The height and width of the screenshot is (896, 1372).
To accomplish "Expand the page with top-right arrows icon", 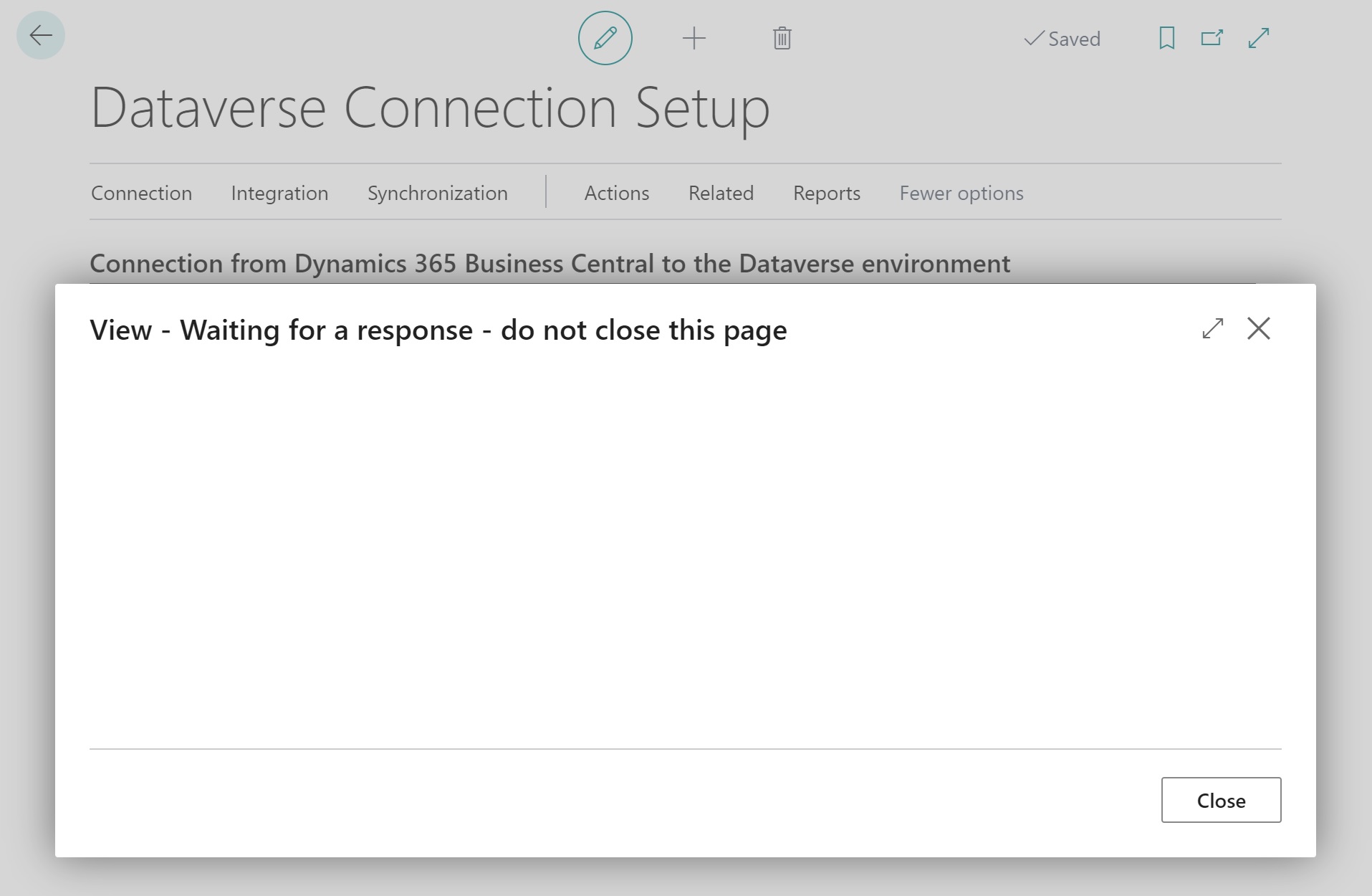I will pos(1258,38).
